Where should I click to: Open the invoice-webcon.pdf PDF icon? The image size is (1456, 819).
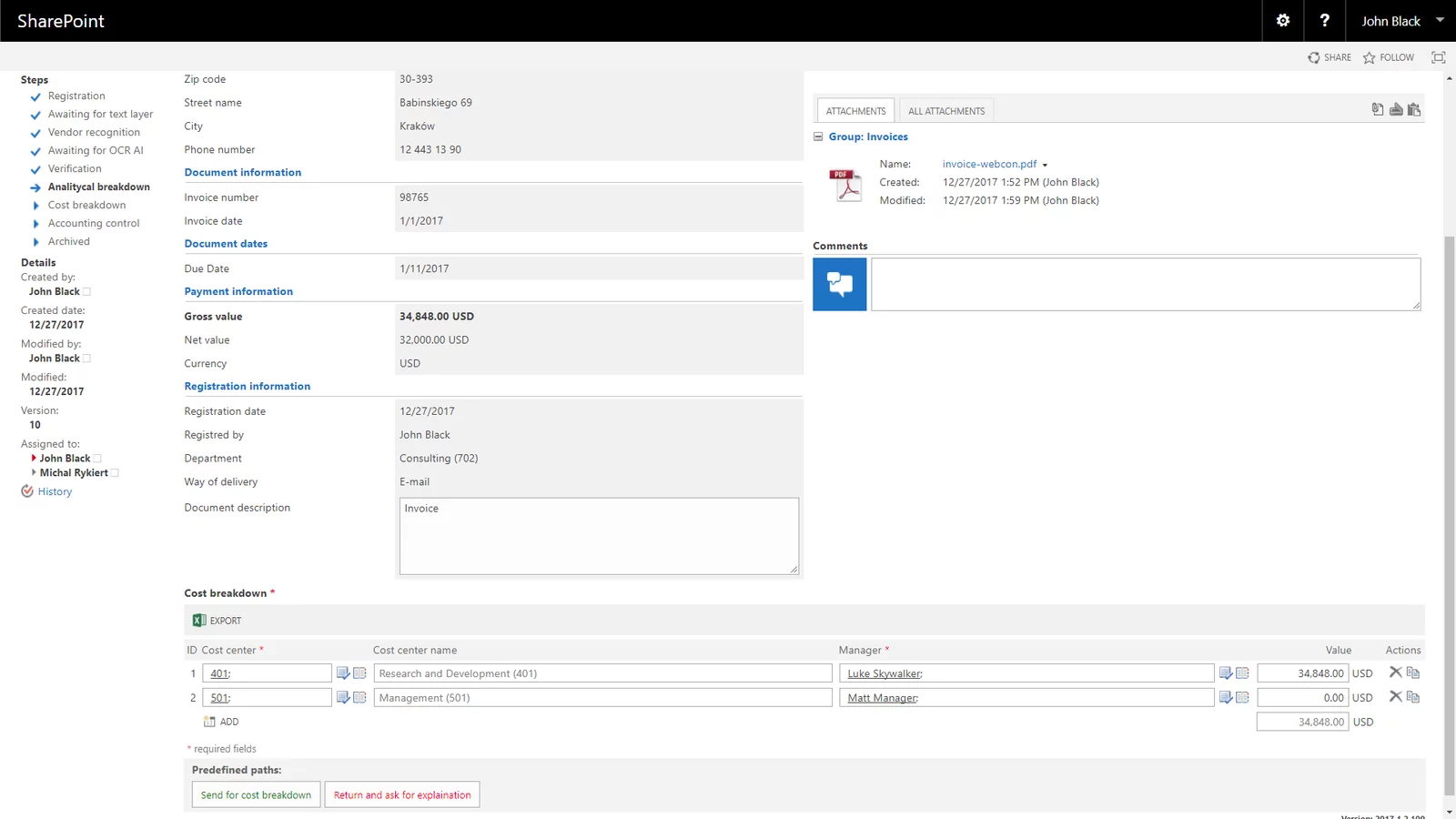click(846, 185)
